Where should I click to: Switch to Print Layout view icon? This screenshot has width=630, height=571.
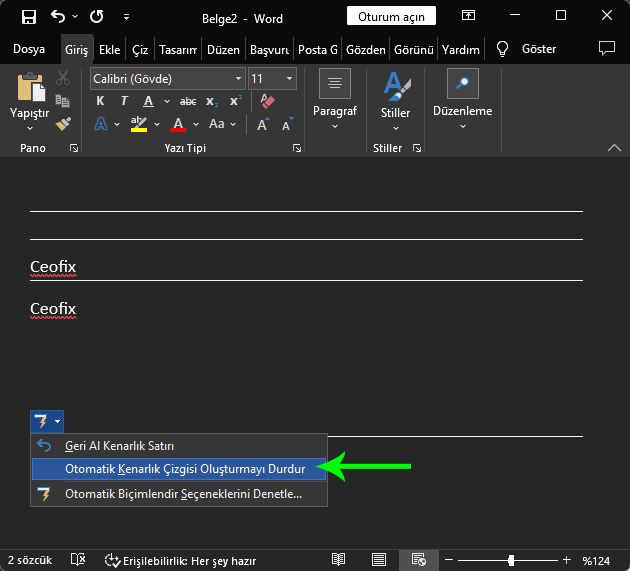click(378, 559)
